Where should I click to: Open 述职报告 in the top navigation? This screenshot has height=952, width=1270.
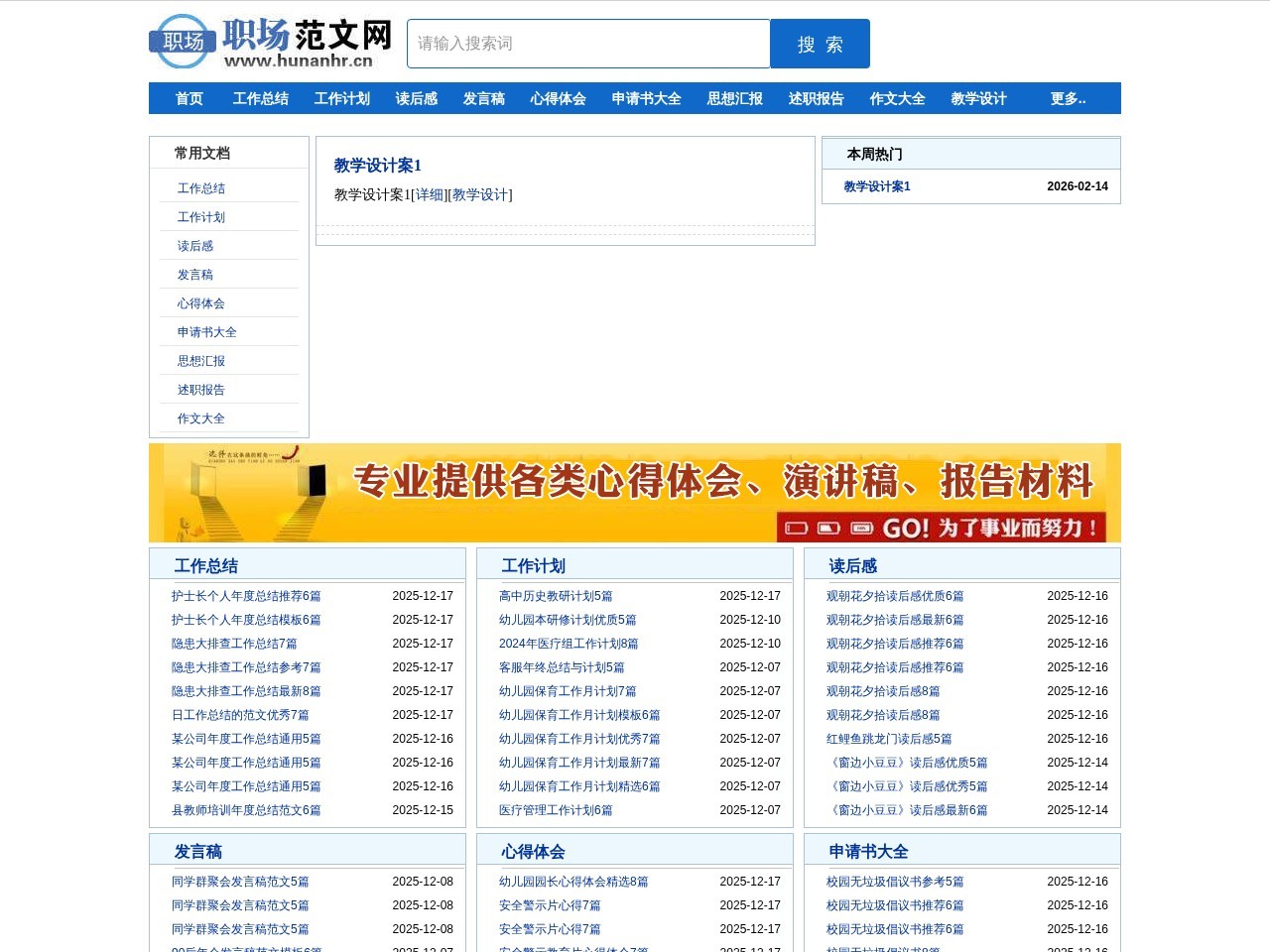(x=817, y=98)
